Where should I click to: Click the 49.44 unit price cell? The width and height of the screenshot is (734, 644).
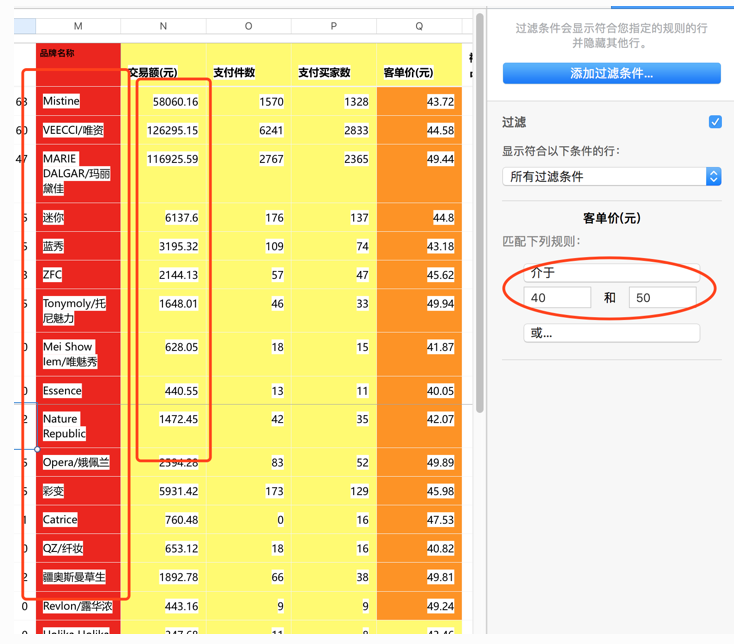point(419,174)
